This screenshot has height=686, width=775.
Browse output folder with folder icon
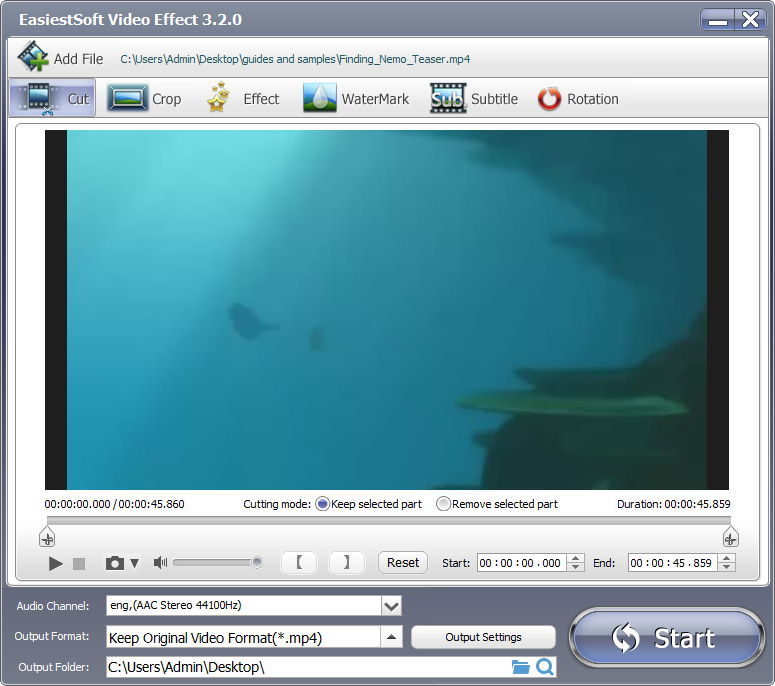coord(520,667)
